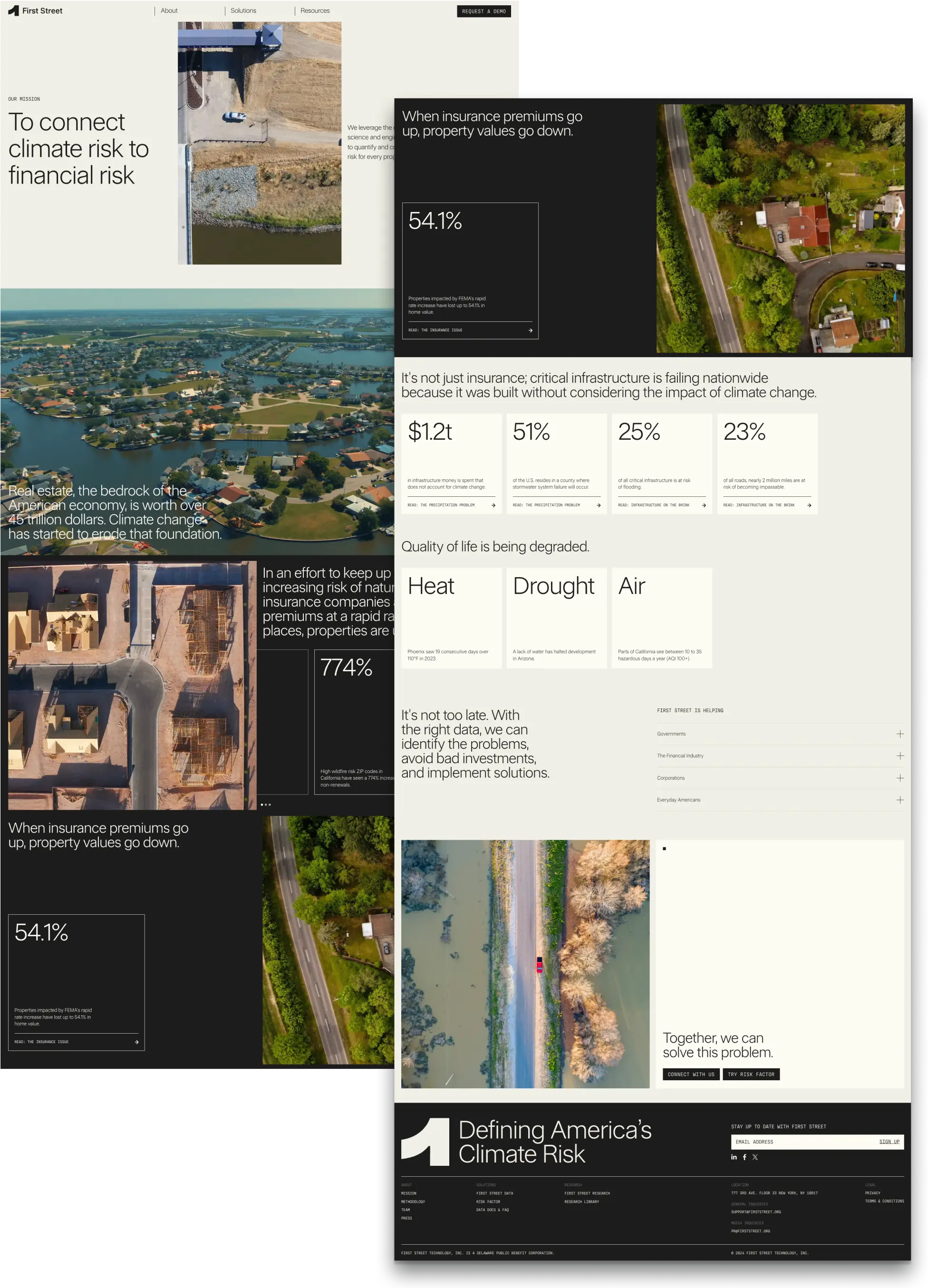Click the First Street logo in the header
The width and height of the screenshot is (928, 1288).
coord(35,11)
